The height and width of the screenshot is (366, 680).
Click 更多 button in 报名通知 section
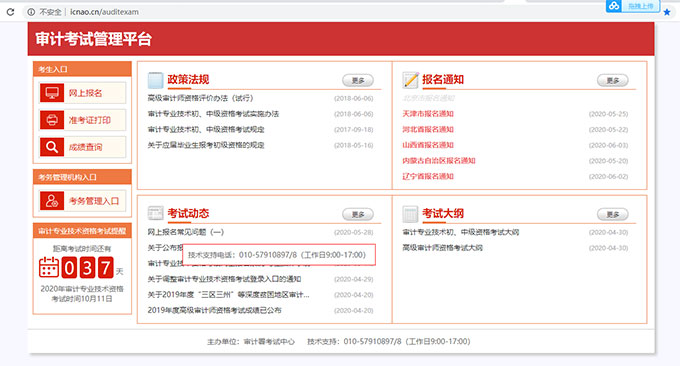coord(613,80)
